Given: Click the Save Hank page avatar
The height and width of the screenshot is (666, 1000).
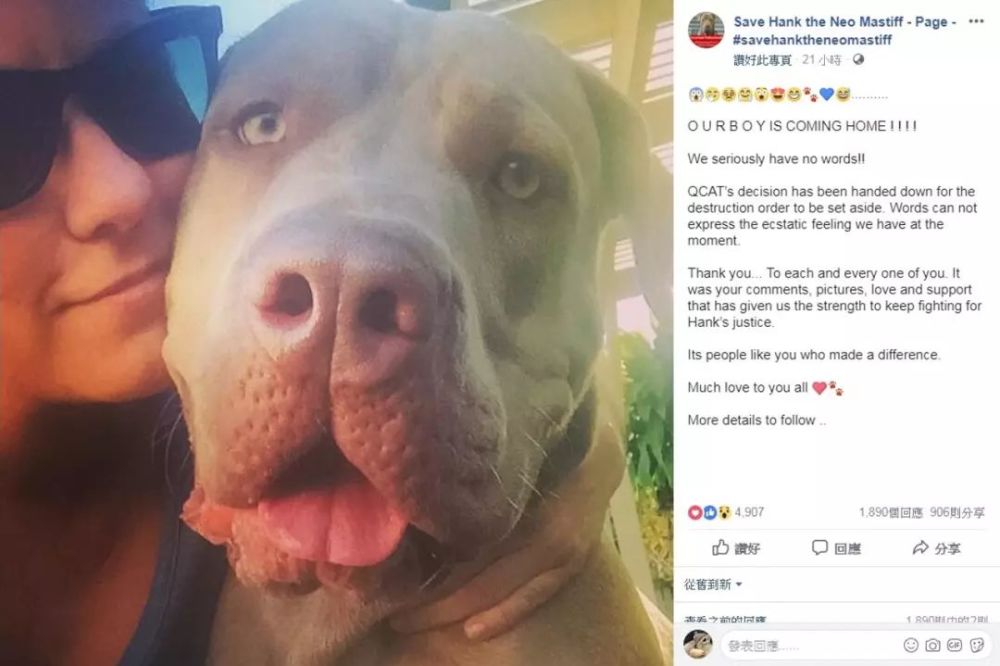Looking at the screenshot, I should (x=706, y=29).
